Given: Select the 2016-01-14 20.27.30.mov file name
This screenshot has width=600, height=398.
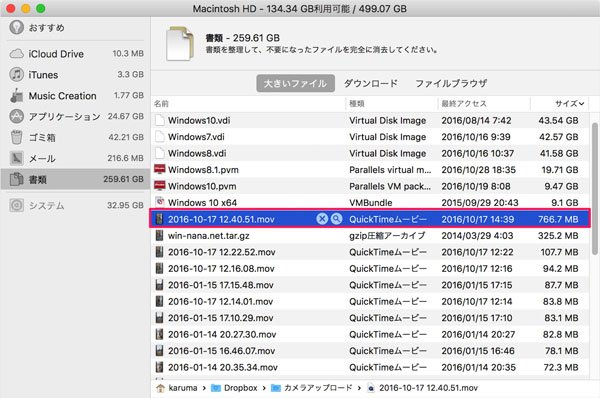Looking at the screenshot, I should pos(222,334).
